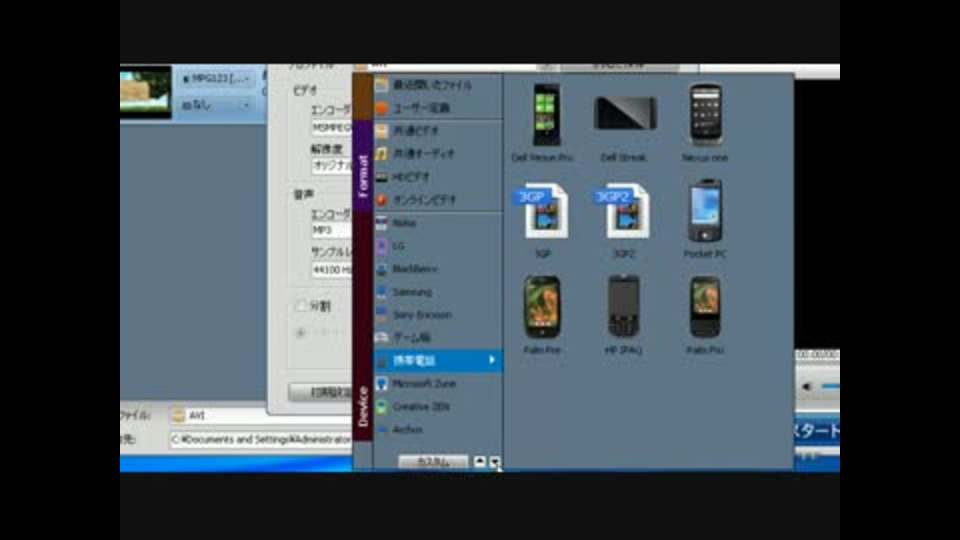This screenshot has width=960, height=540.
Task: Switch to the vertical Device tab
Action: [362, 326]
